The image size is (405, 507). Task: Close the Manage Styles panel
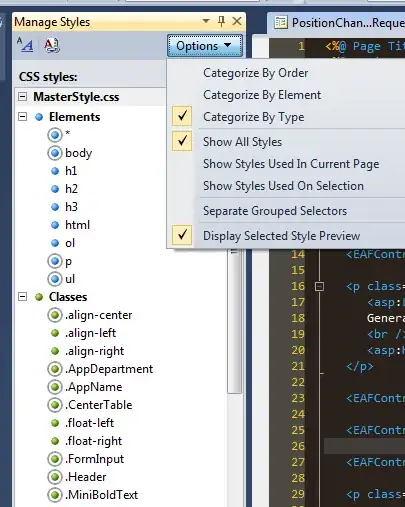pos(237,21)
